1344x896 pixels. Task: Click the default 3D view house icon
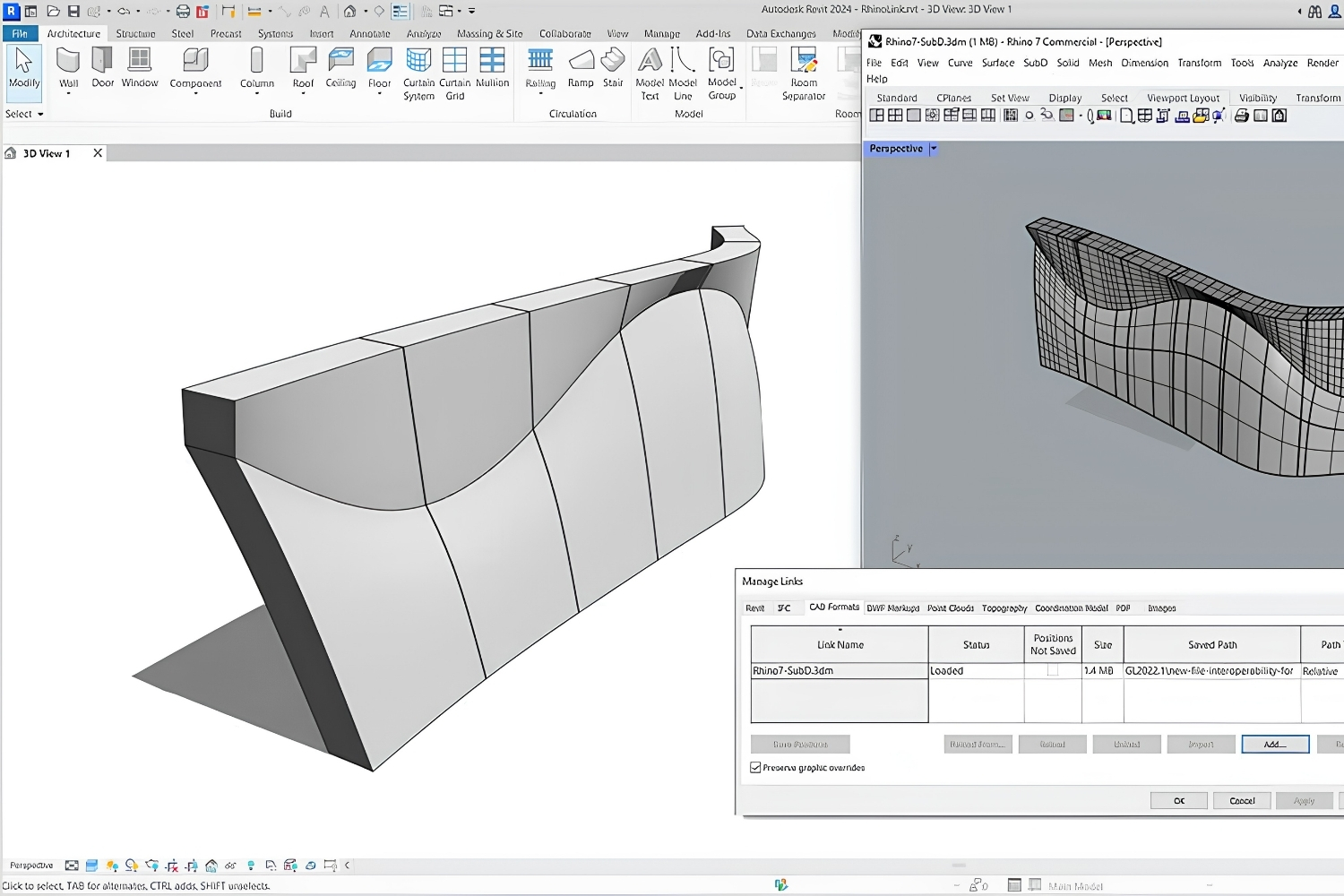tap(349, 12)
